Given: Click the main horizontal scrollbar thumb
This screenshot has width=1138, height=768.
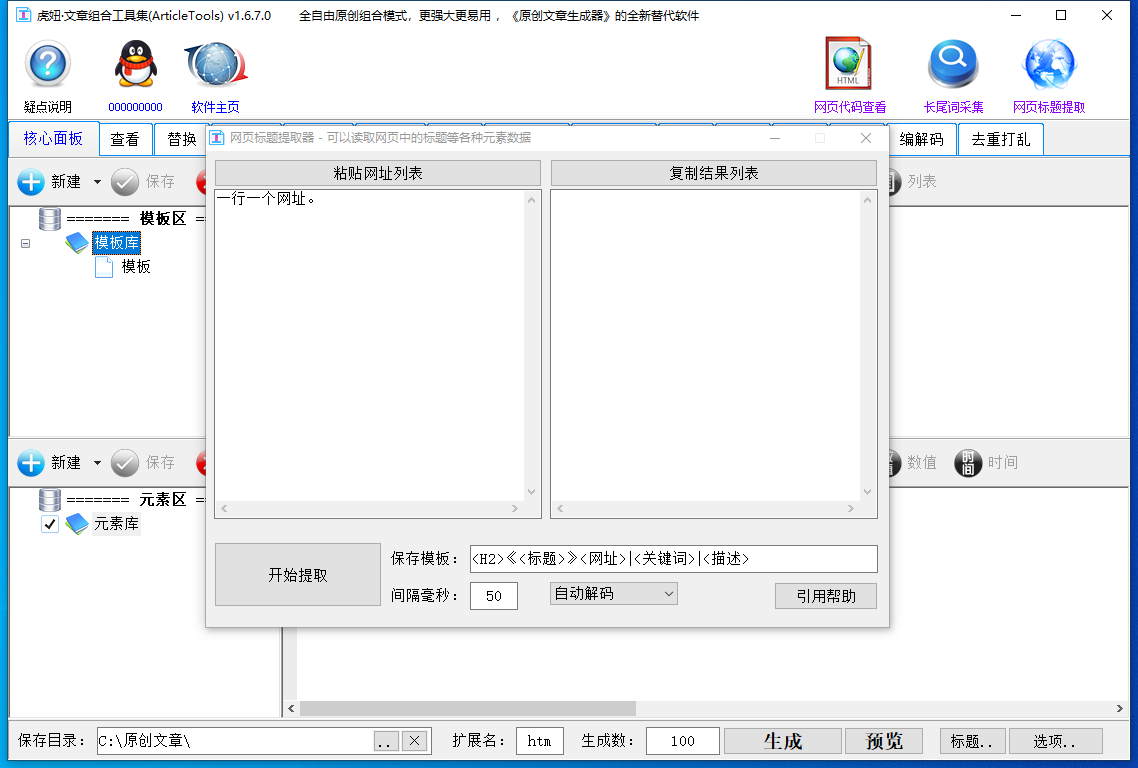Looking at the screenshot, I should coord(467,708).
